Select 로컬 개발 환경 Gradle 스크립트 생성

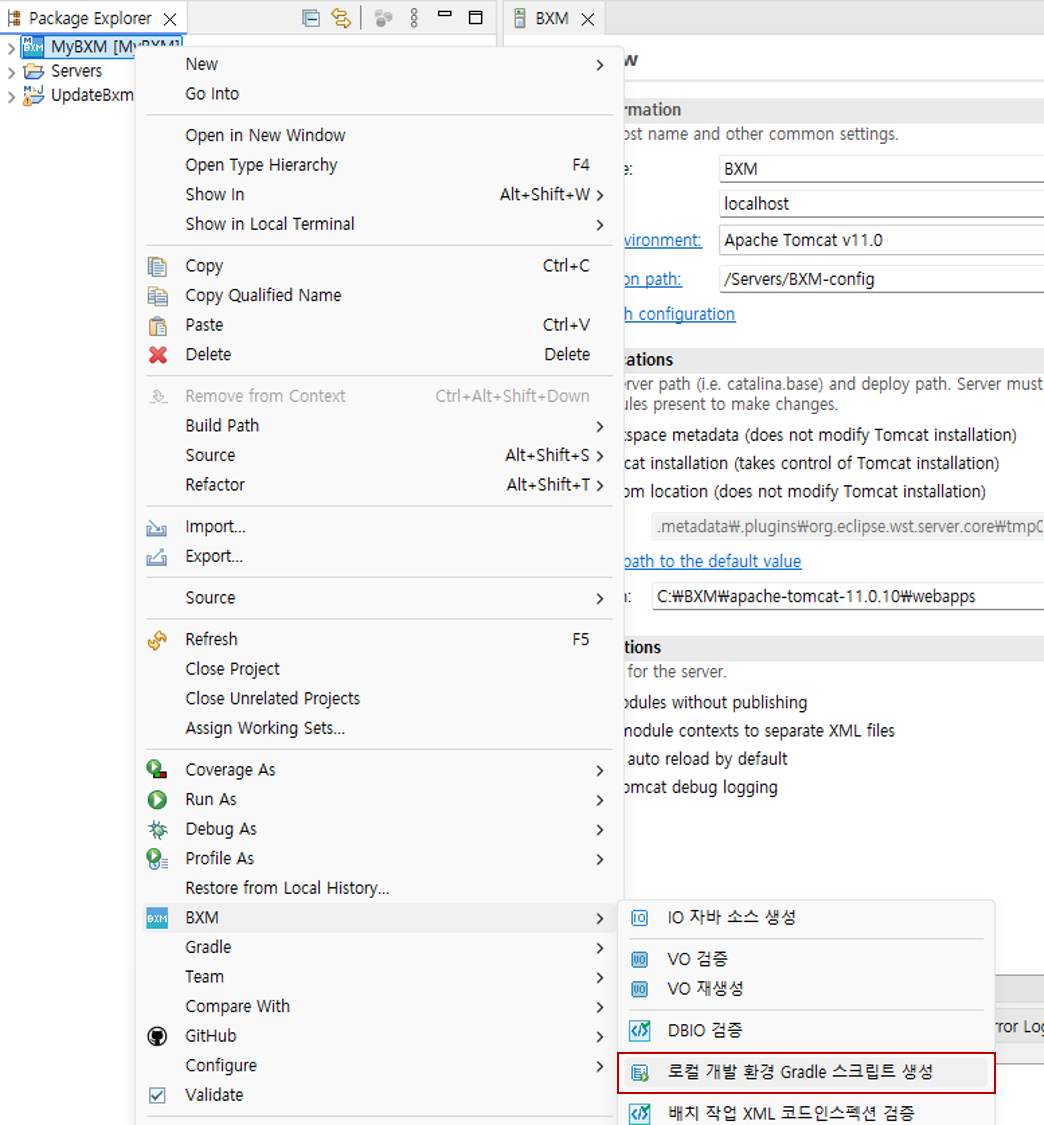pyautogui.click(x=800, y=1072)
